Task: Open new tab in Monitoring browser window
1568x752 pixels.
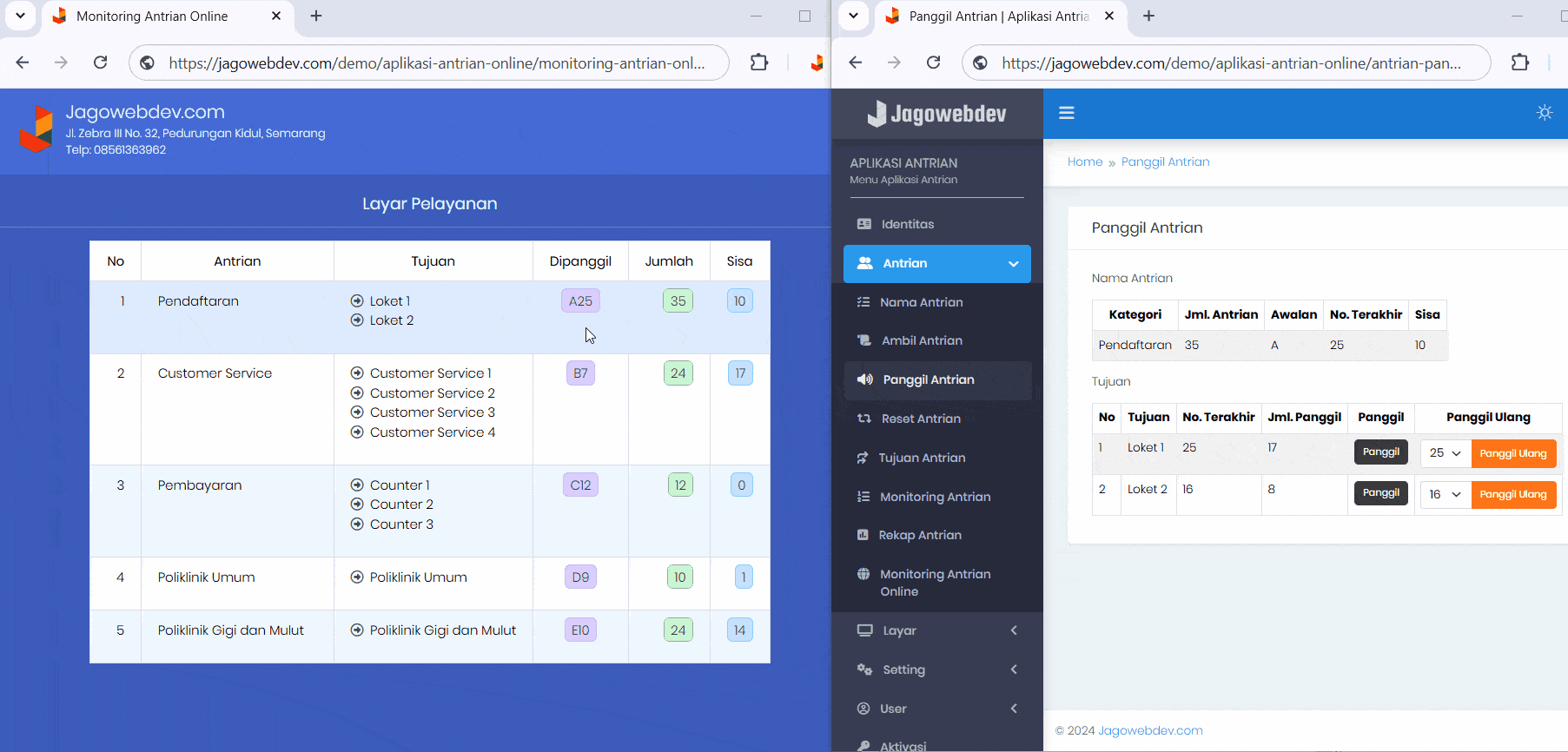Action: point(316,16)
